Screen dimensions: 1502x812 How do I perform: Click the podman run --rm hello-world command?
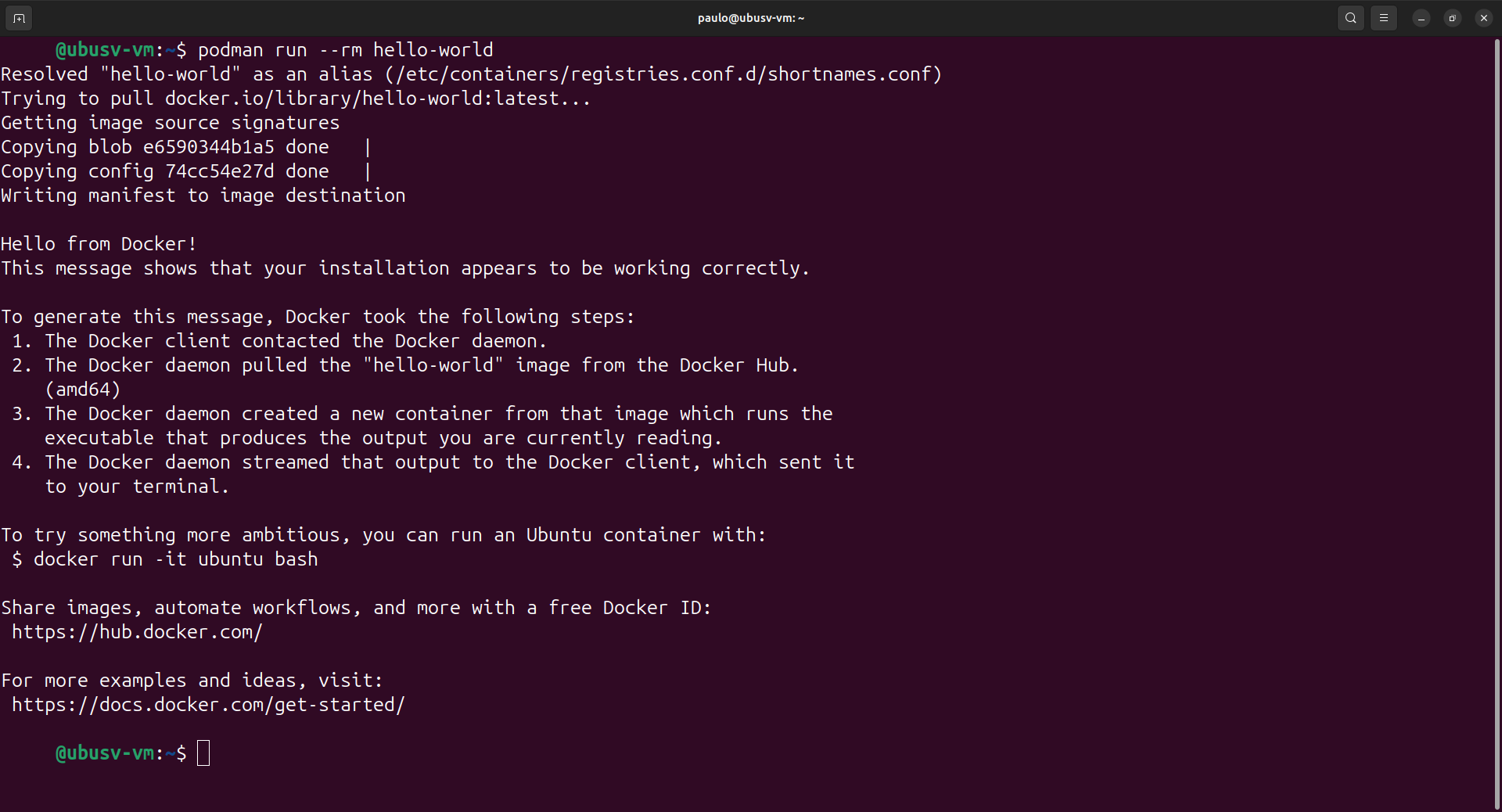[344, 49]
